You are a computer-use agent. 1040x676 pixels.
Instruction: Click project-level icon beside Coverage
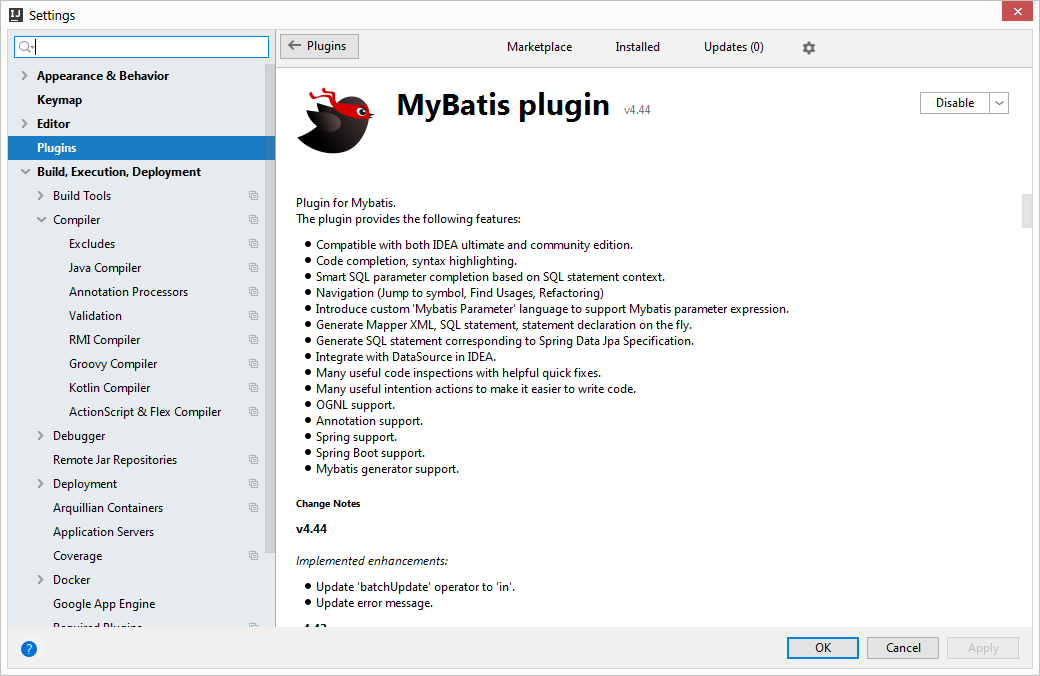253,555
